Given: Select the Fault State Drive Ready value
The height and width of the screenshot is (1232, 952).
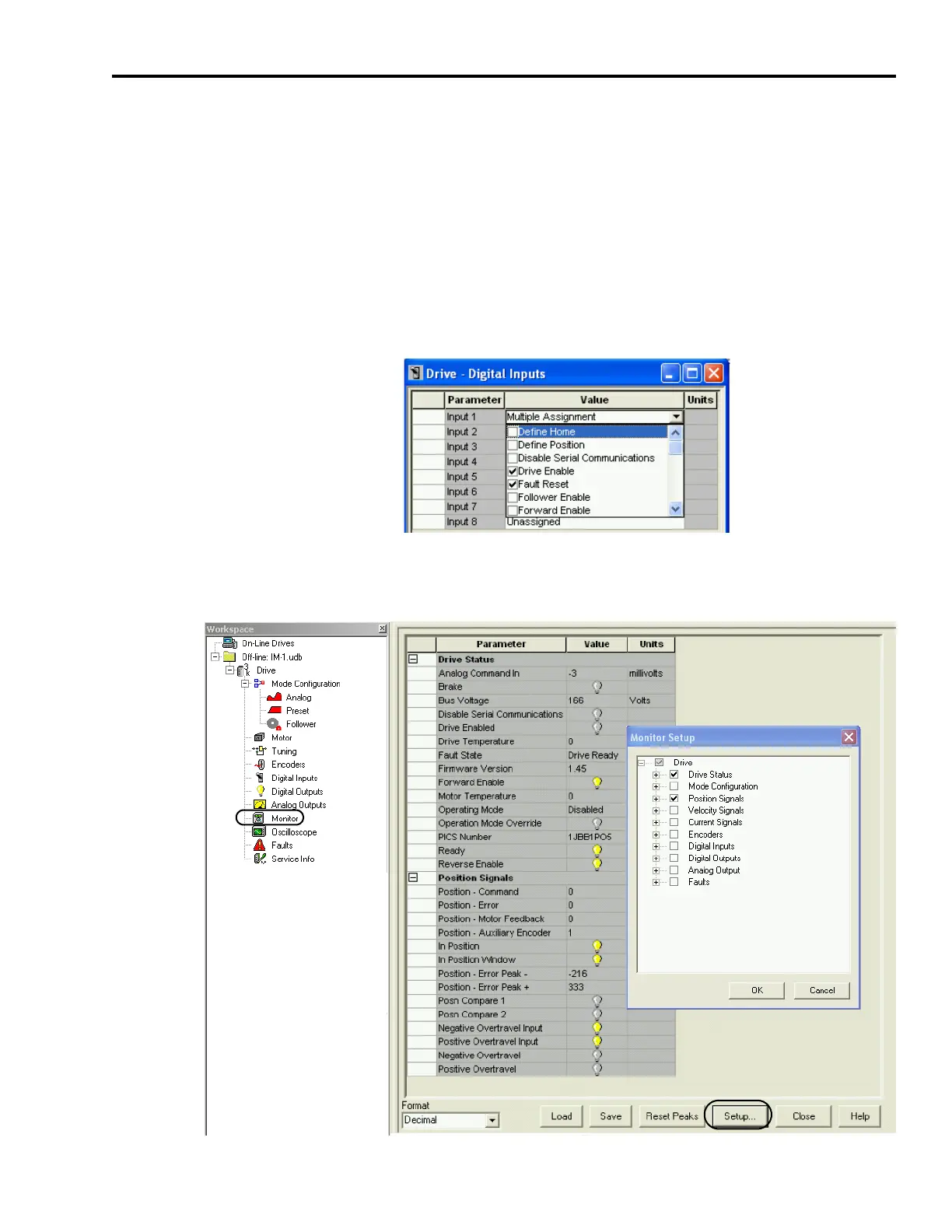Looking at the screenshot, I should 597,755.
